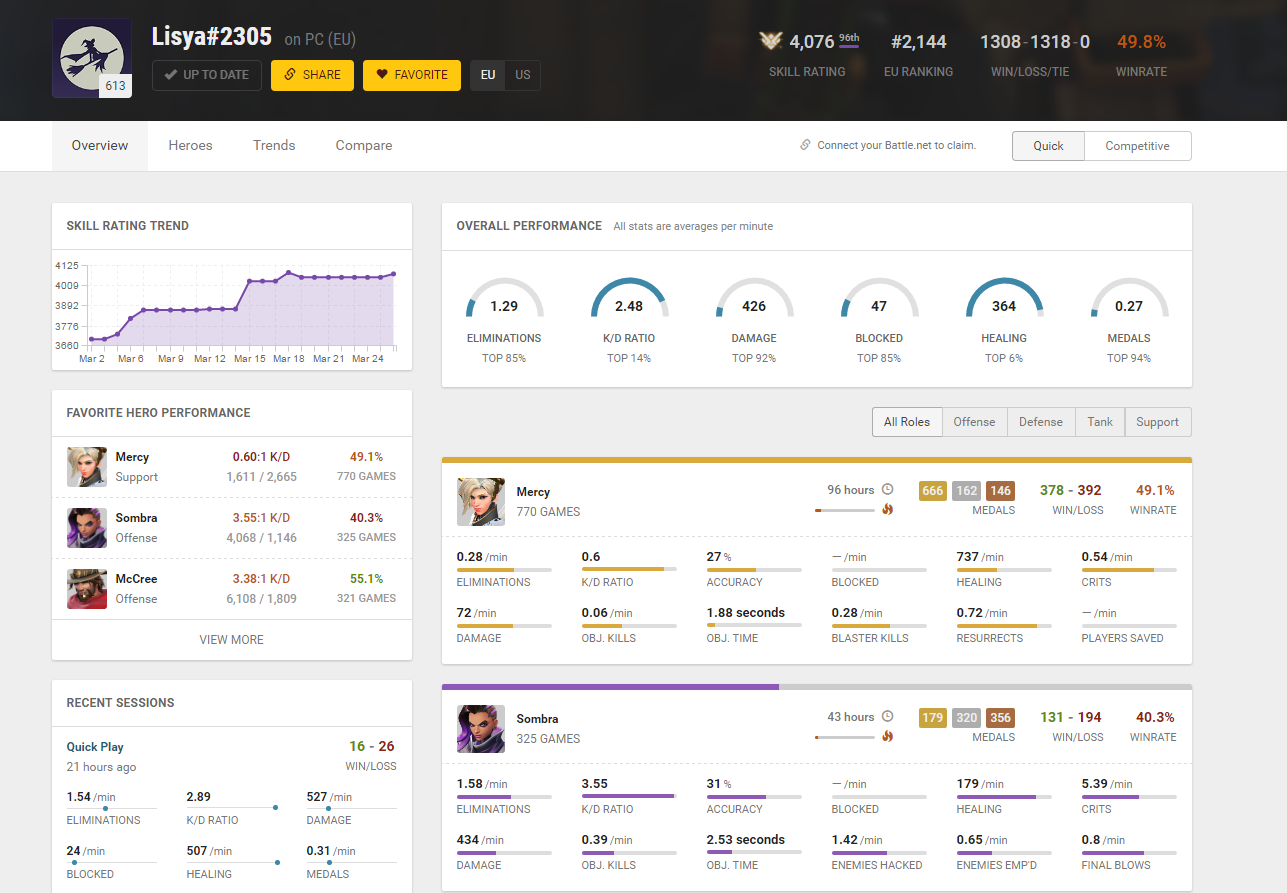This screenshot has width=1287, height=893.
Task: Click the fire icon in Mercy card
Action: 887,509
